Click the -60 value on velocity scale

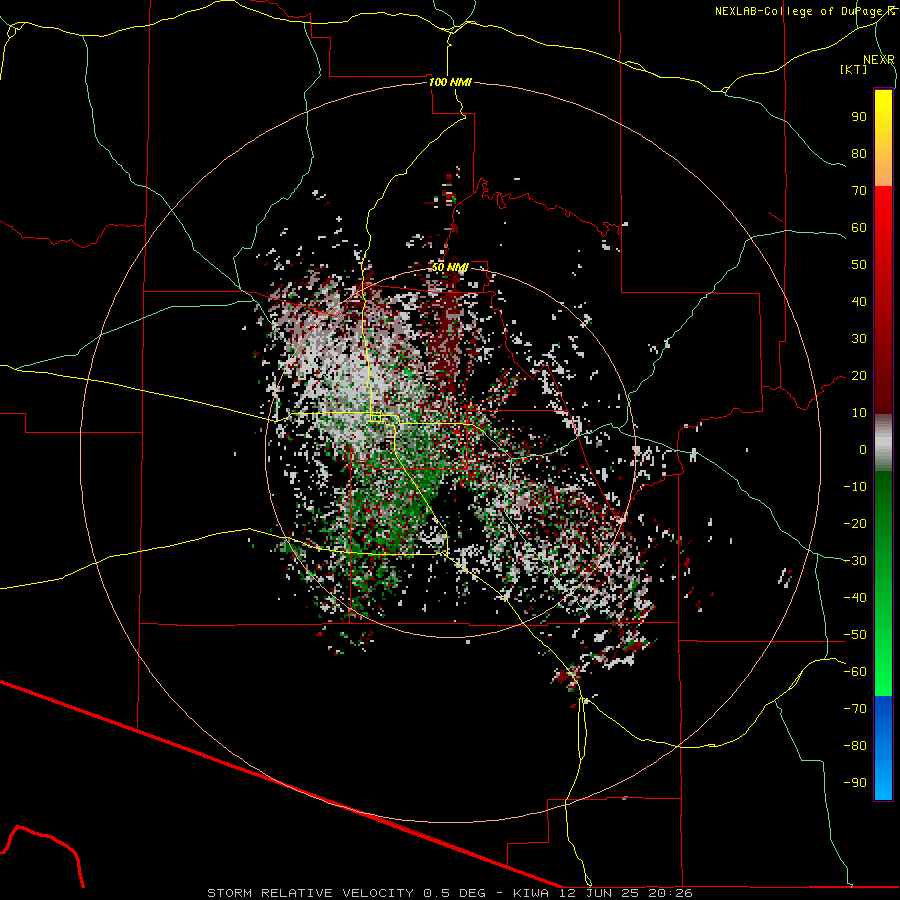point(855,672)
